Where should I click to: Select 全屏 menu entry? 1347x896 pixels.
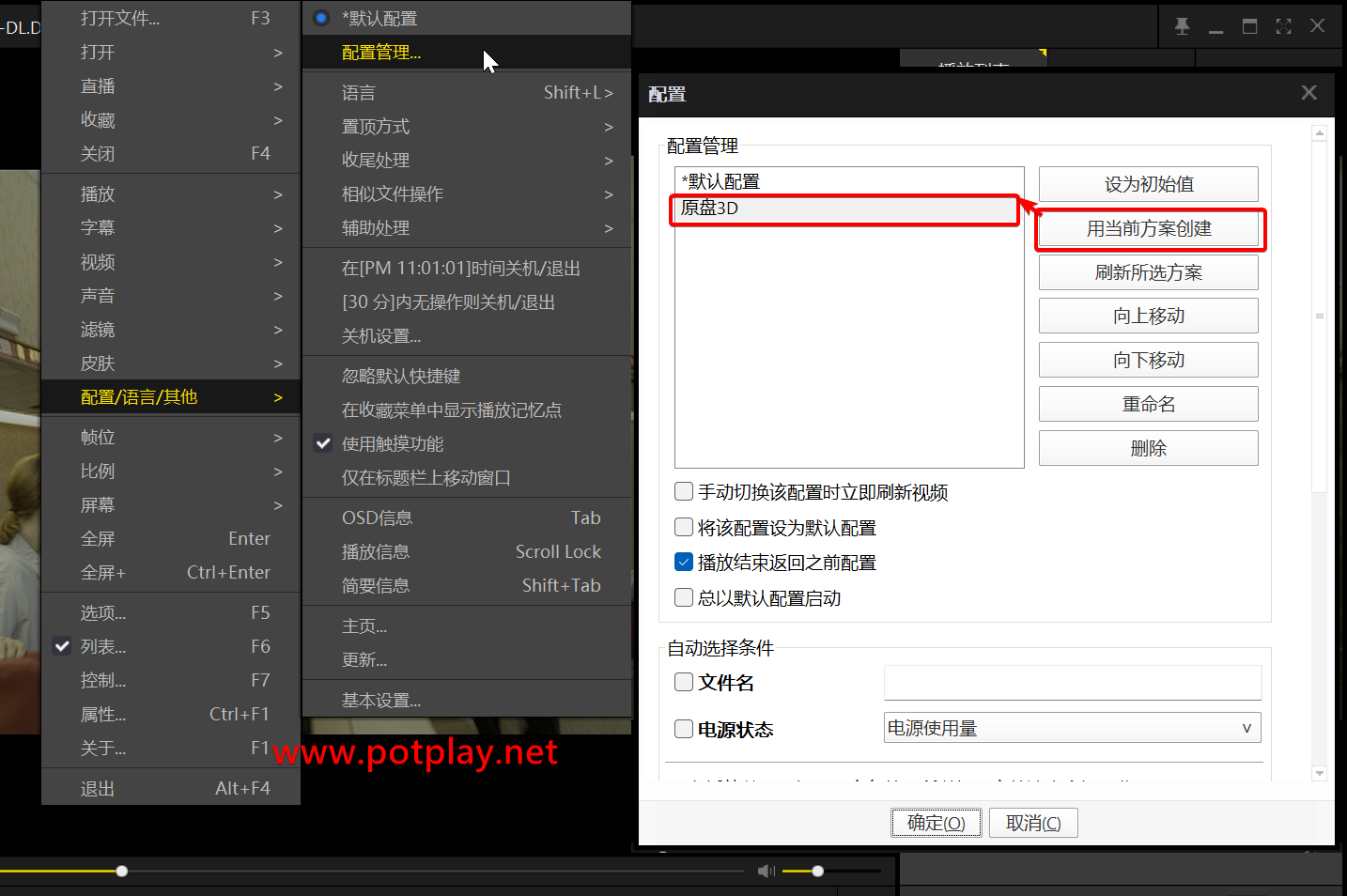pos(171,539)
